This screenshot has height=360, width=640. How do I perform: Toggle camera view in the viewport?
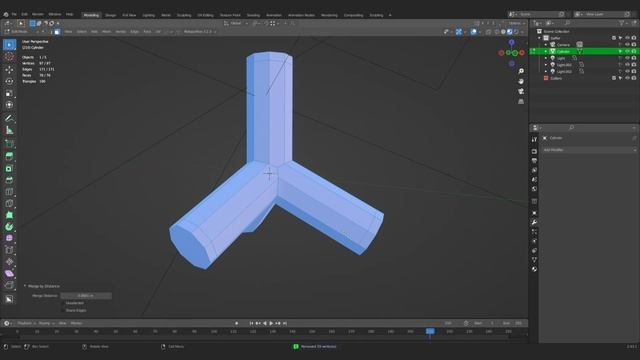pyautogui.click(x=521, y=91)
